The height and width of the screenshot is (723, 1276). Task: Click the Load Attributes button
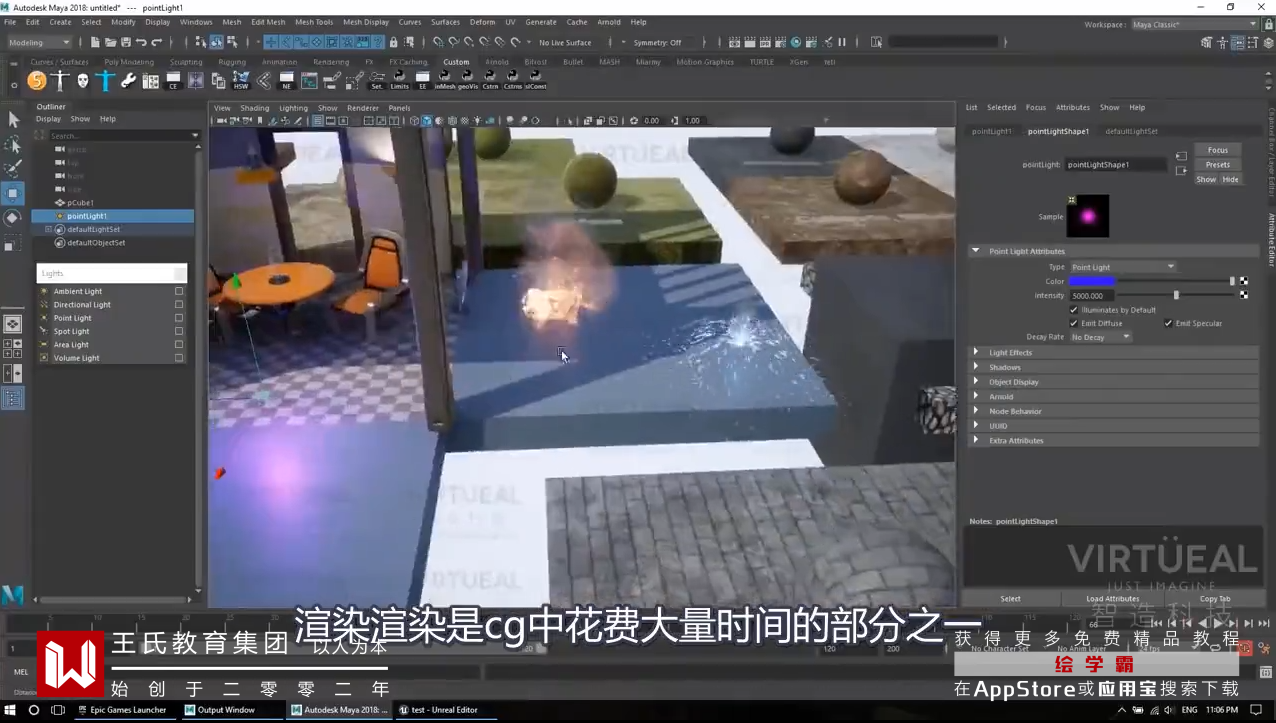pos(1112,599)
